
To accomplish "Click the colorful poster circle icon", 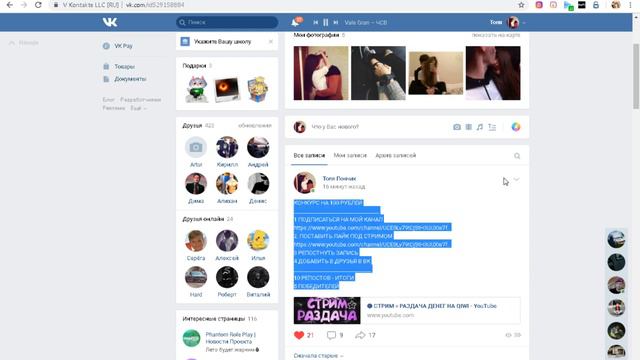I will 516,127.
